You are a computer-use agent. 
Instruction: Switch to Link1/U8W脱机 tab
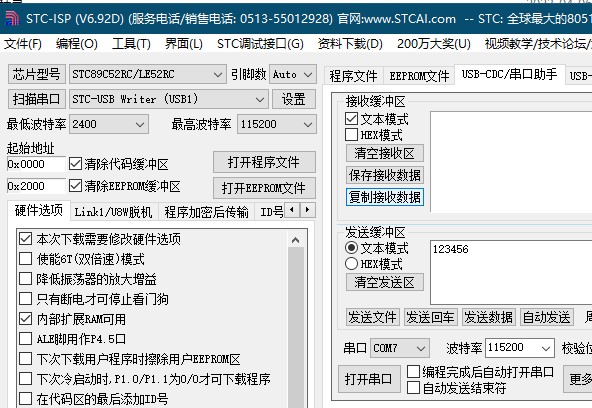point(113,212)
